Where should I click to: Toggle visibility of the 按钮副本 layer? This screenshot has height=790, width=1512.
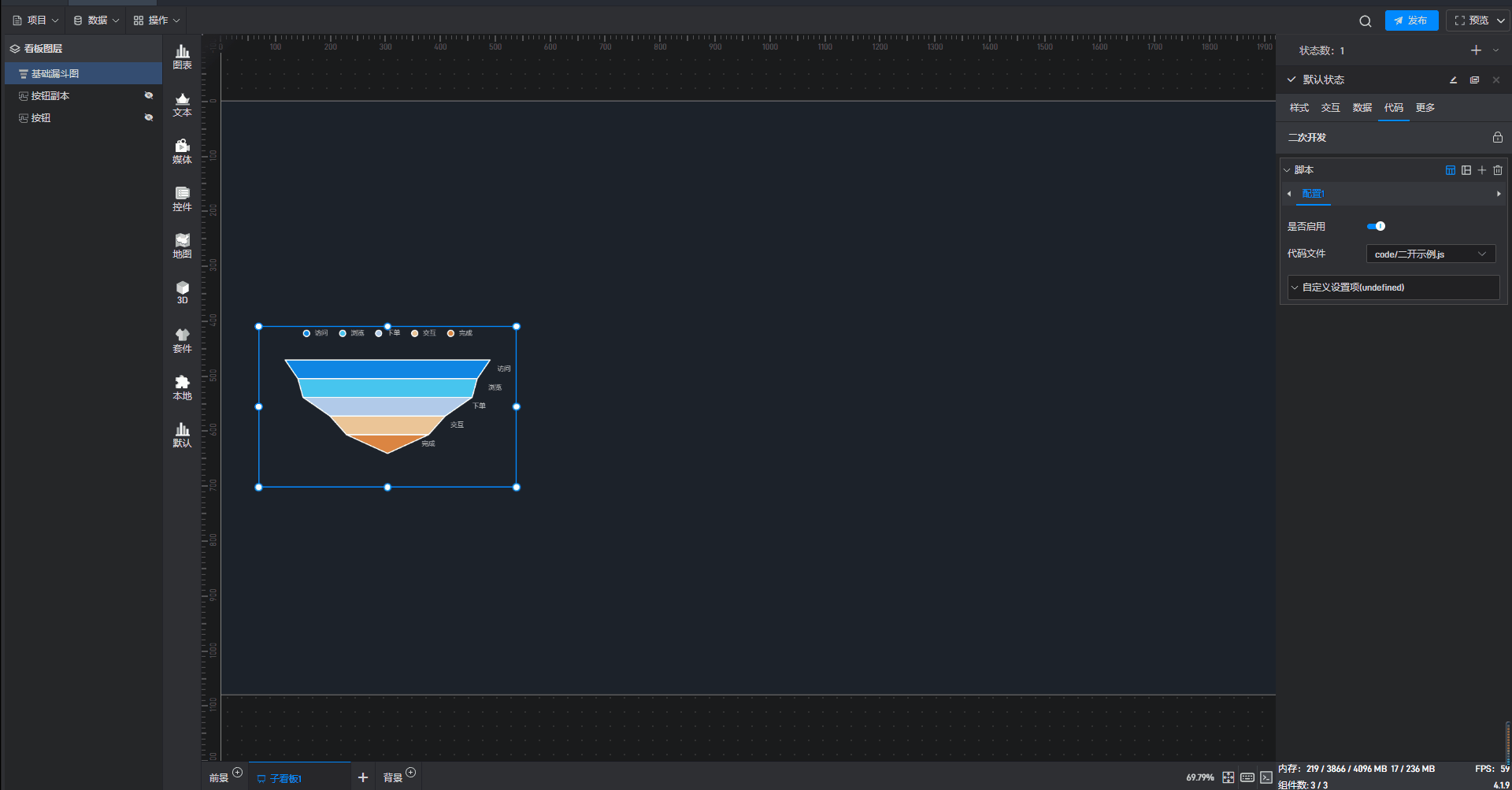pos(148,95)
